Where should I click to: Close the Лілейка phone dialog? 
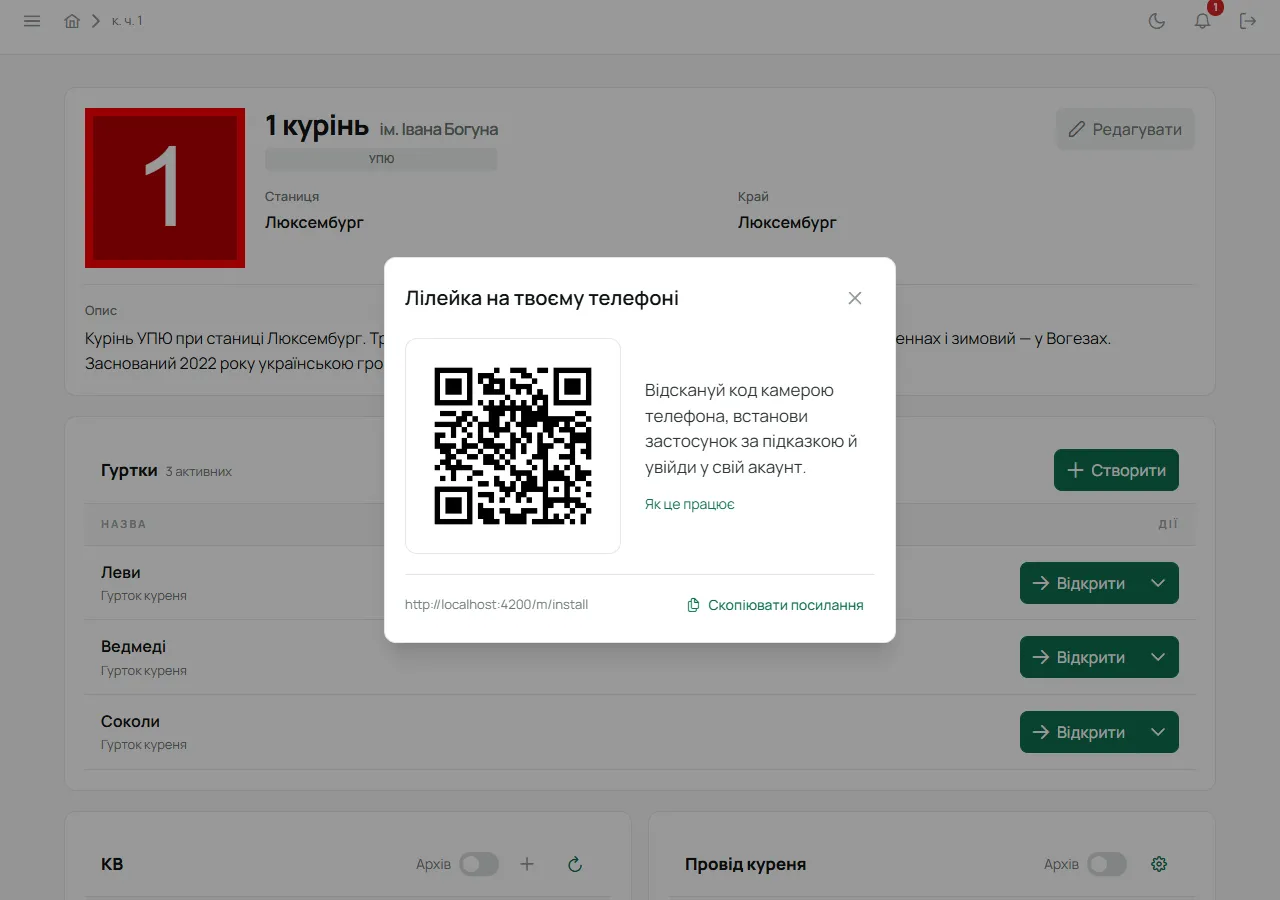click(854, 298)
